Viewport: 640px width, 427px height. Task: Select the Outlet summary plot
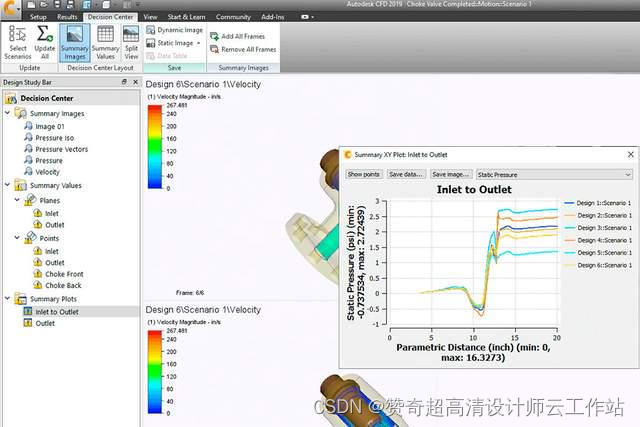(x=40, y=323)
